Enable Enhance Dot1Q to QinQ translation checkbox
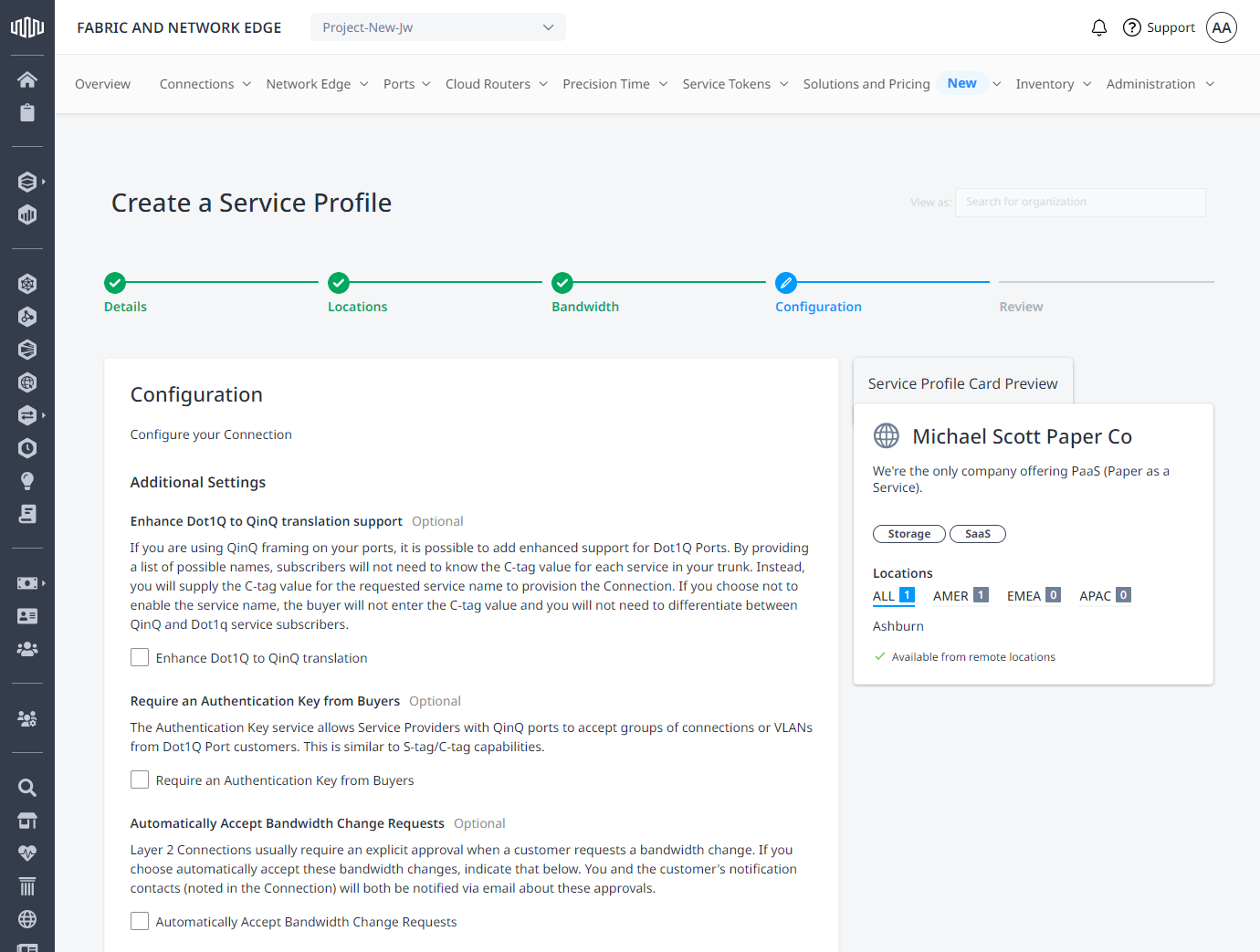Viewport: 1260px width, 952px height. coord(140,657)
